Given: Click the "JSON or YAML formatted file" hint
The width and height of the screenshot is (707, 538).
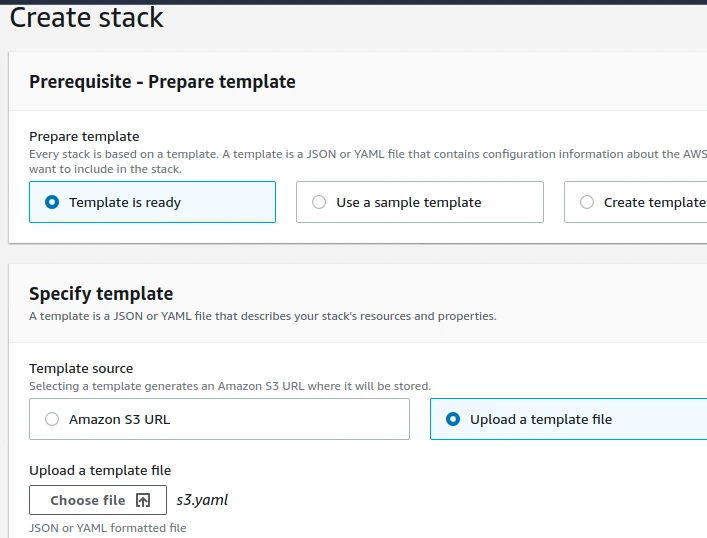Looking at the screenshot, I should [107, 528].
